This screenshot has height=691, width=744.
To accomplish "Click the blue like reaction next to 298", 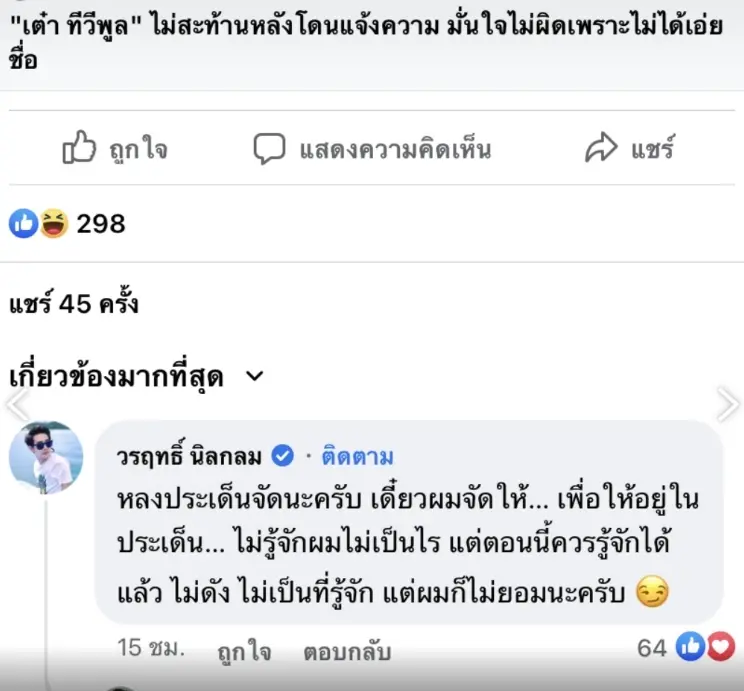I will tap(23, 223).
